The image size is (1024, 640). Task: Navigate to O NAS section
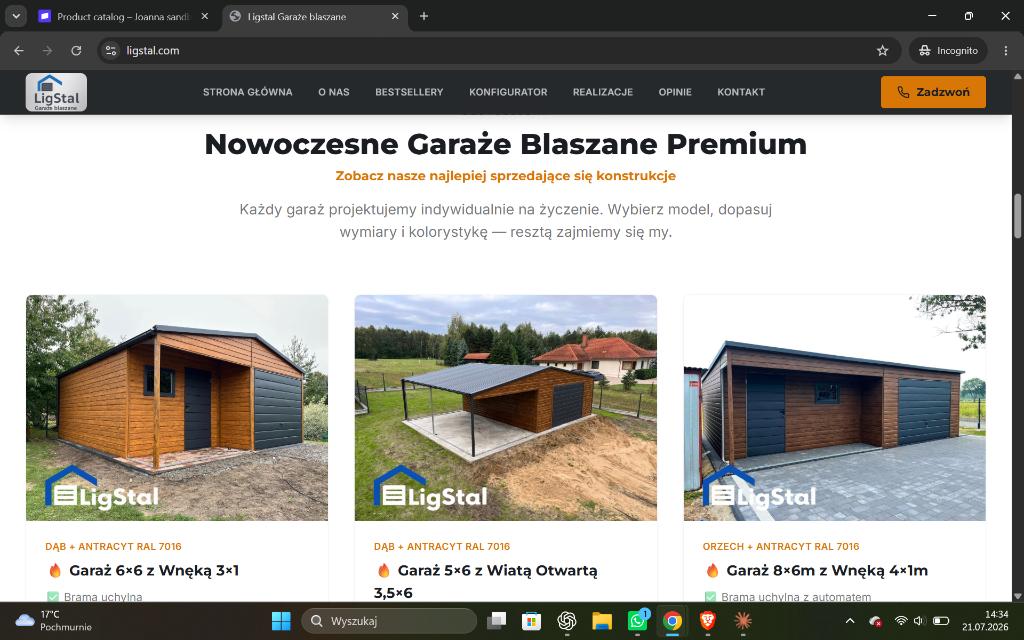[x=334, y=92]
